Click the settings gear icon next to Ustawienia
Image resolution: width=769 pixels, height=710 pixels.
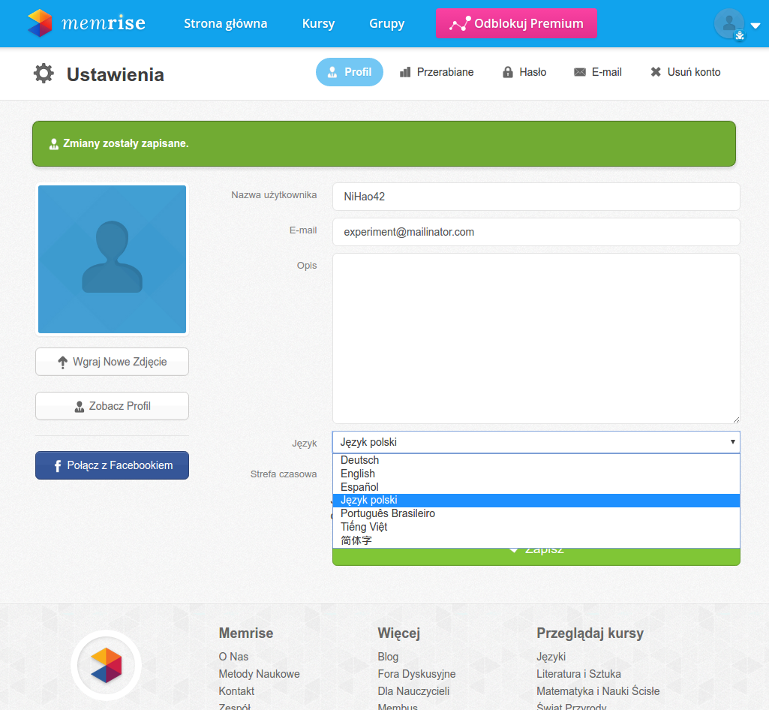(44, 73)
